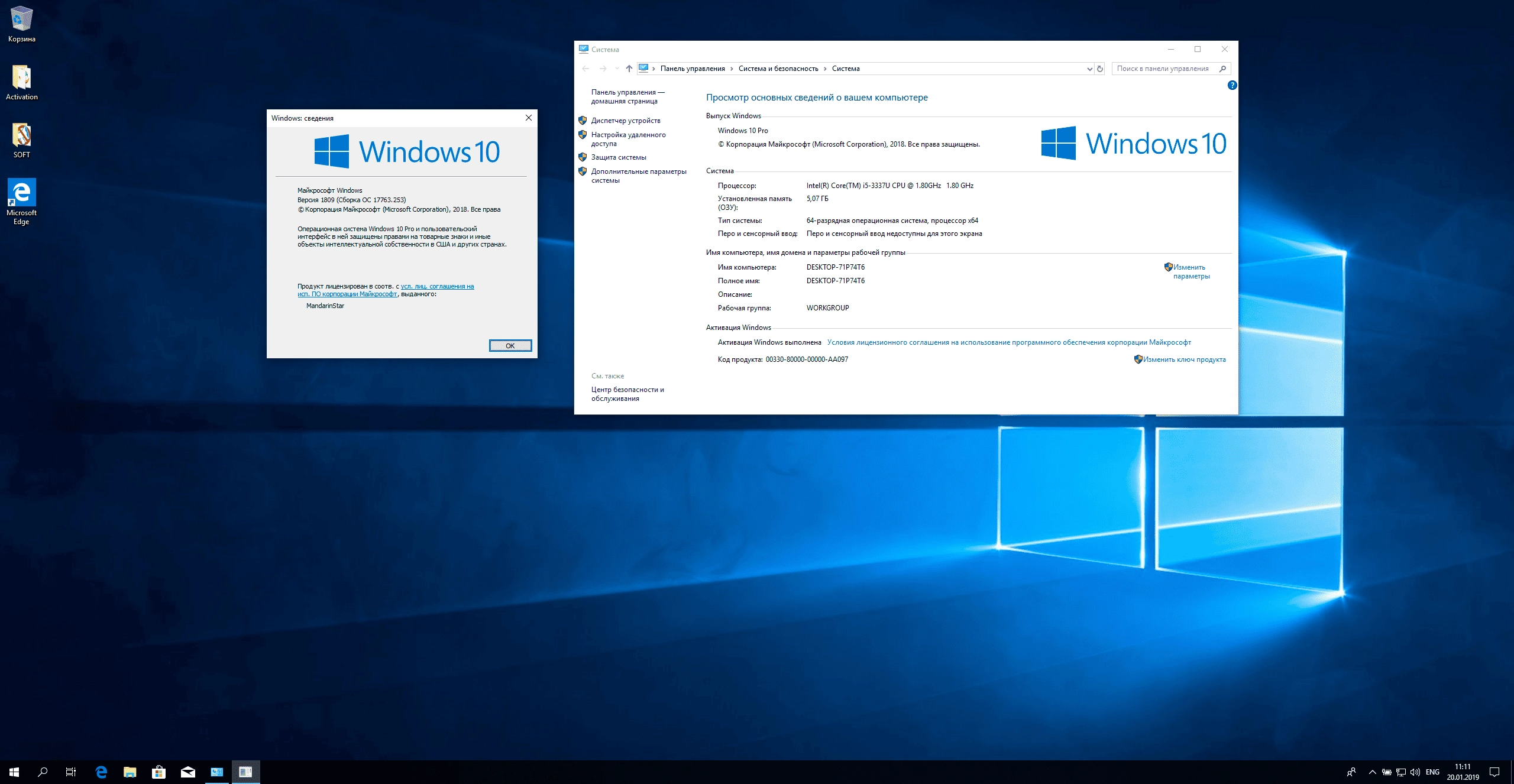Viewport: 1514px width, 784px height.
Task: Open Task View on the taskbar
Action: pyautogui.click(x=71, y=772)
